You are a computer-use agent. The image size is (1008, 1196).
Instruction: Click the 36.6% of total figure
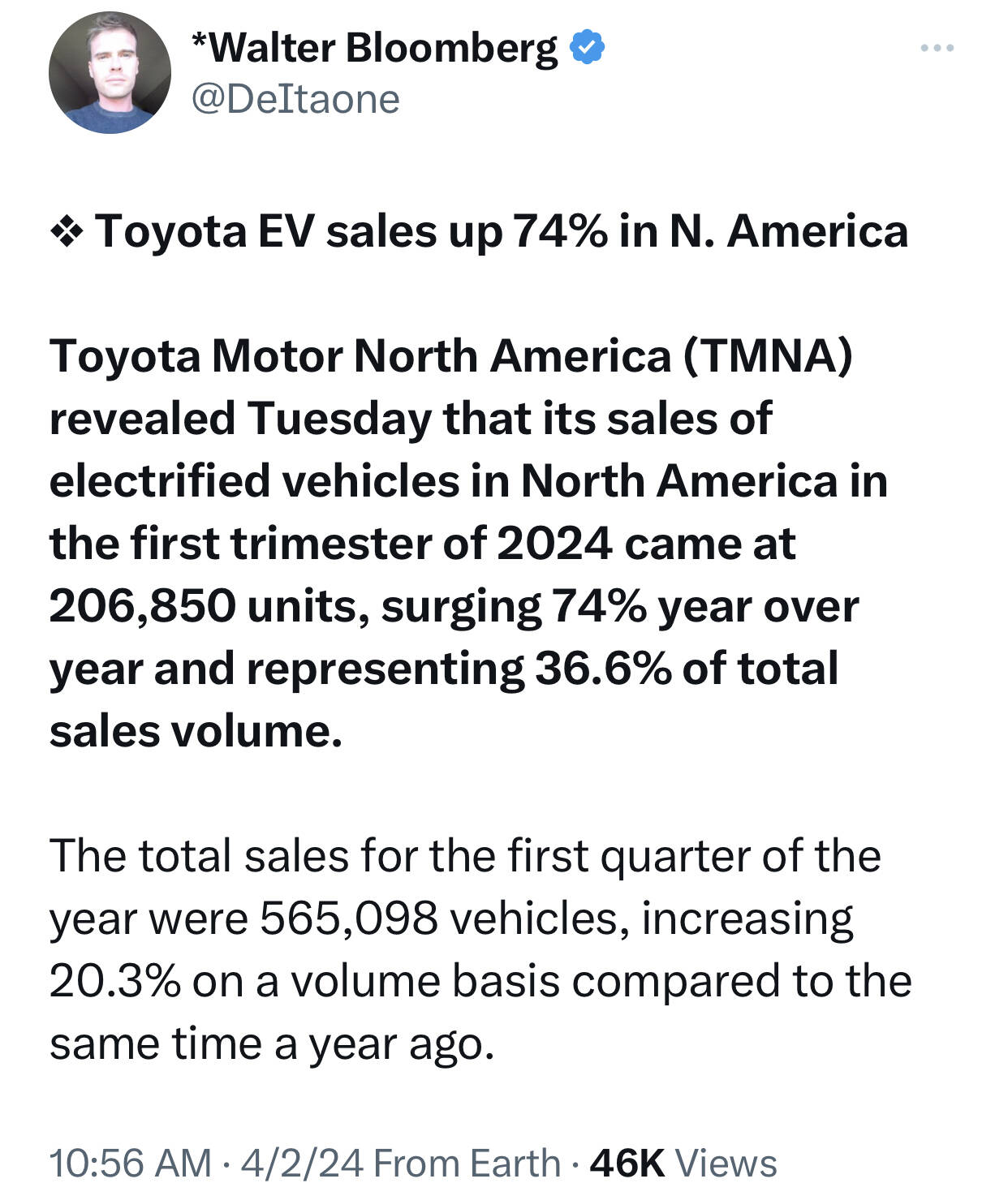click(687, 669)
